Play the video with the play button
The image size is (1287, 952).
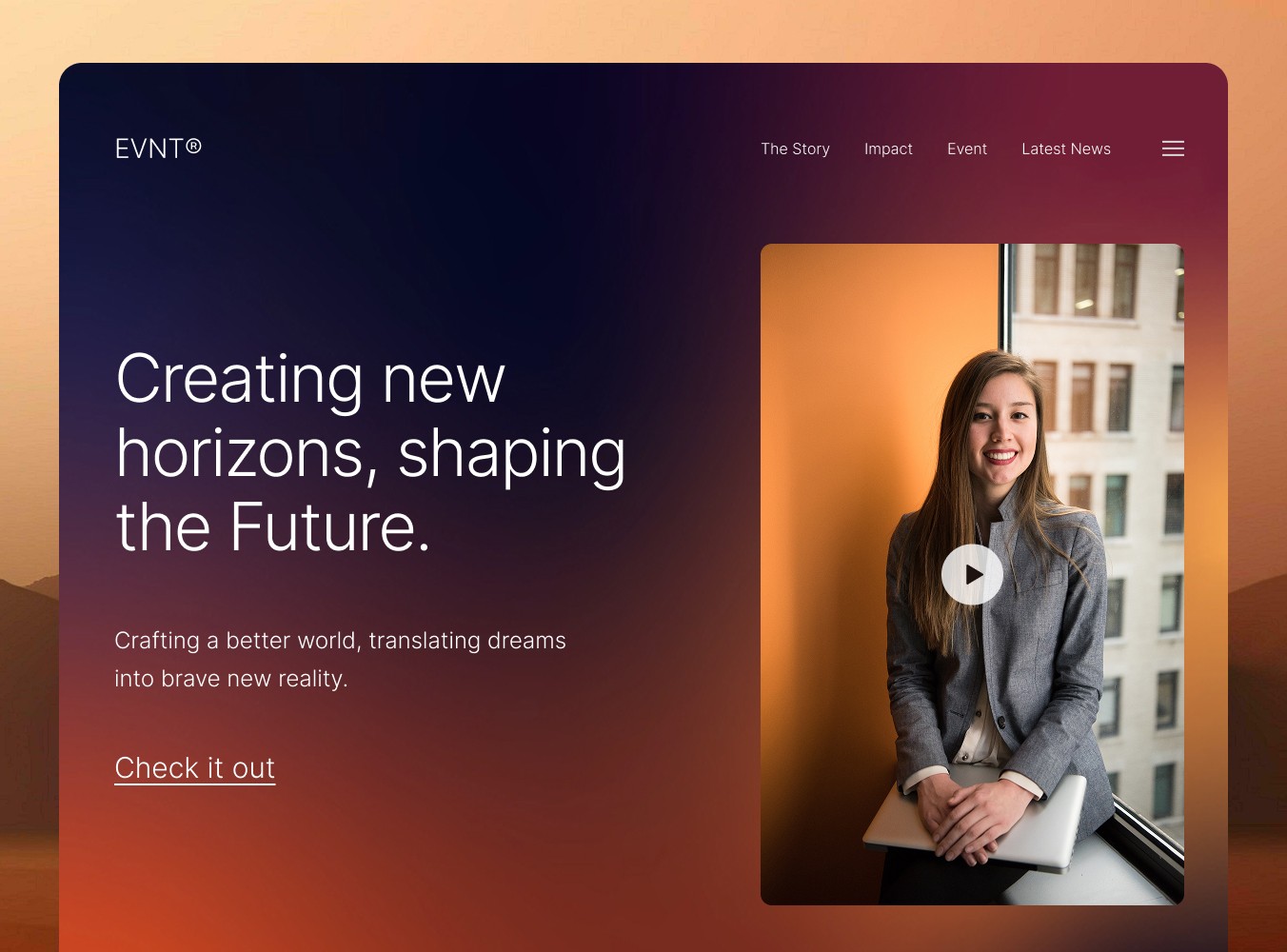(x=972, y=574)
